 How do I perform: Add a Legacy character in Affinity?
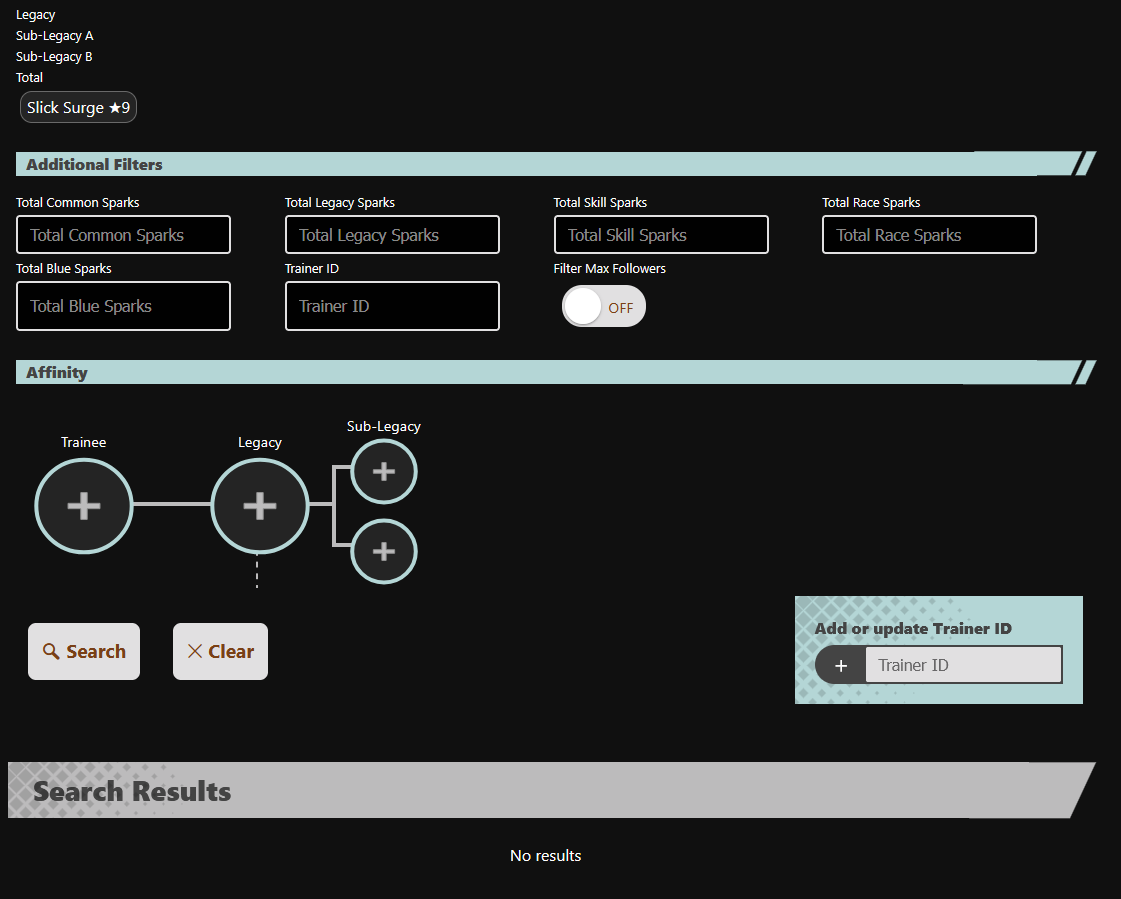pyautogui.click(x=260, y=506)
